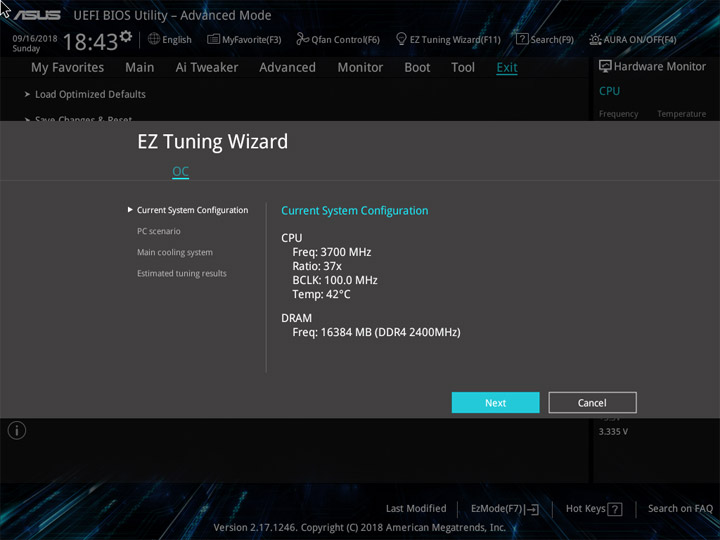Click the BIOS version copyright text
The height and width of the screenshot is (540, 720).
click(360, 527)
